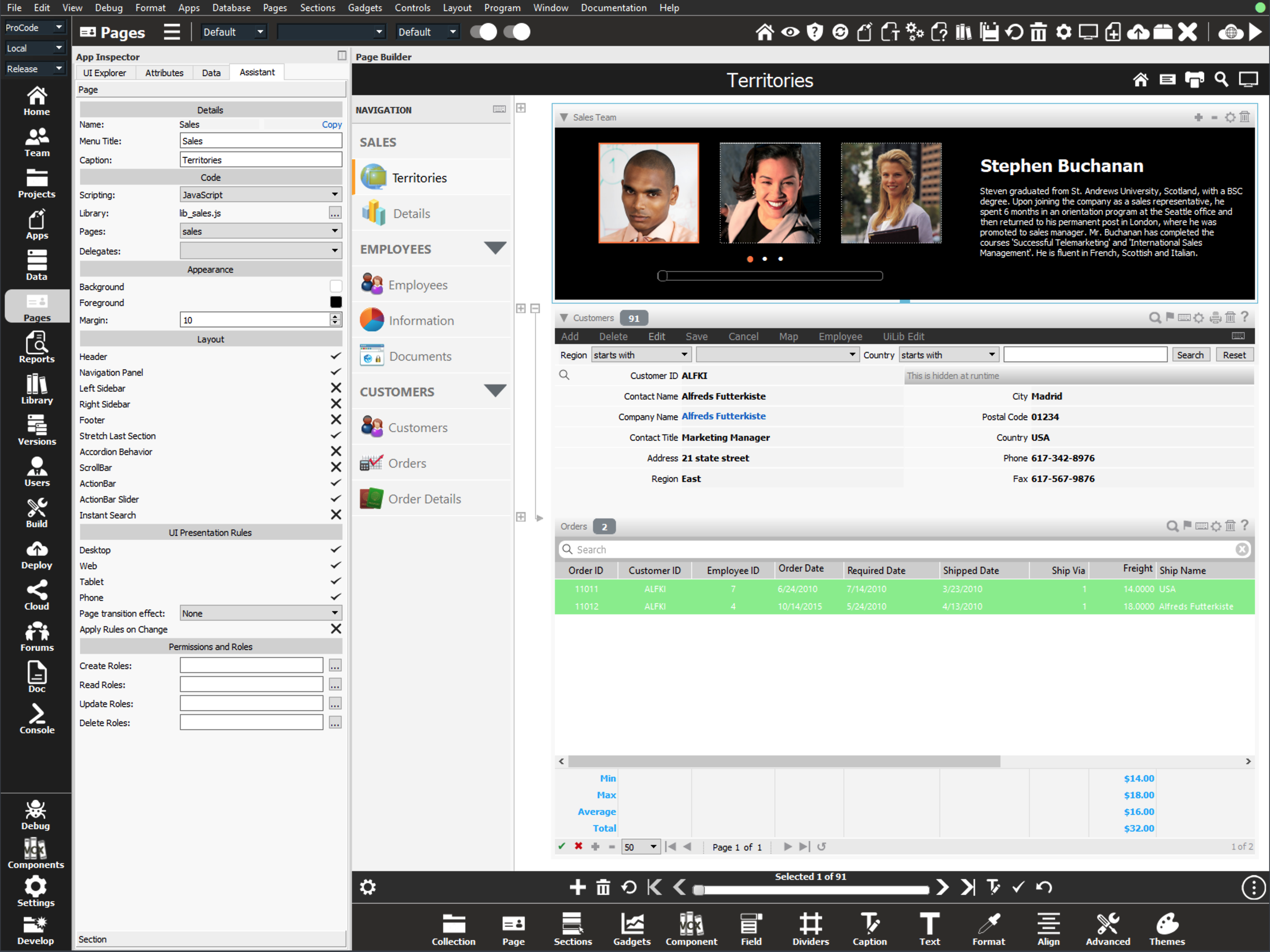Click the Gadgets tool in bottom bar
The image size is (1270, 952).
[631, 929]
